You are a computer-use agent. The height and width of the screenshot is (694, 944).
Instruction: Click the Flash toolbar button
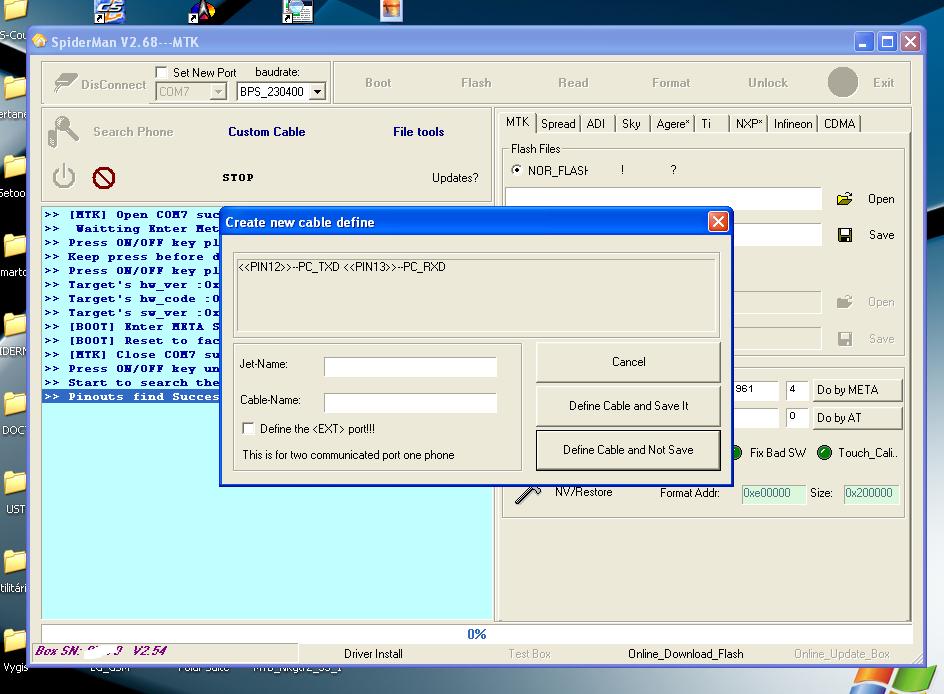pyautogui.click(x=476, y=82)
